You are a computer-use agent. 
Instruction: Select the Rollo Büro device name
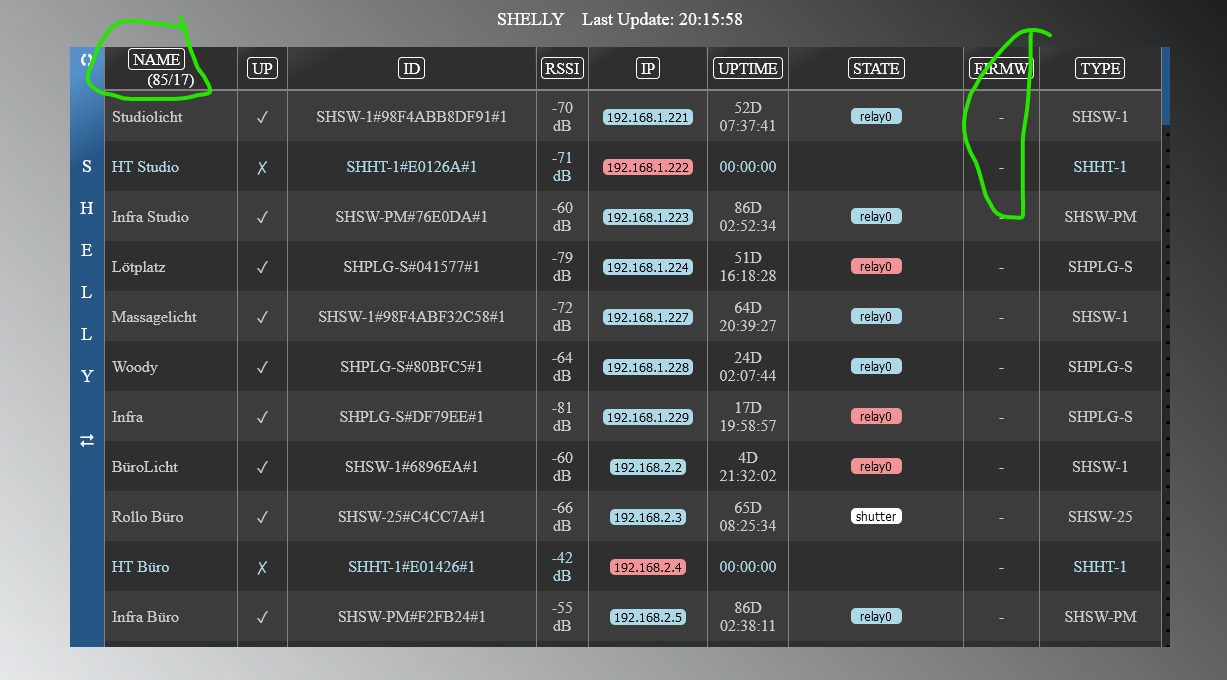click(148, 517)
